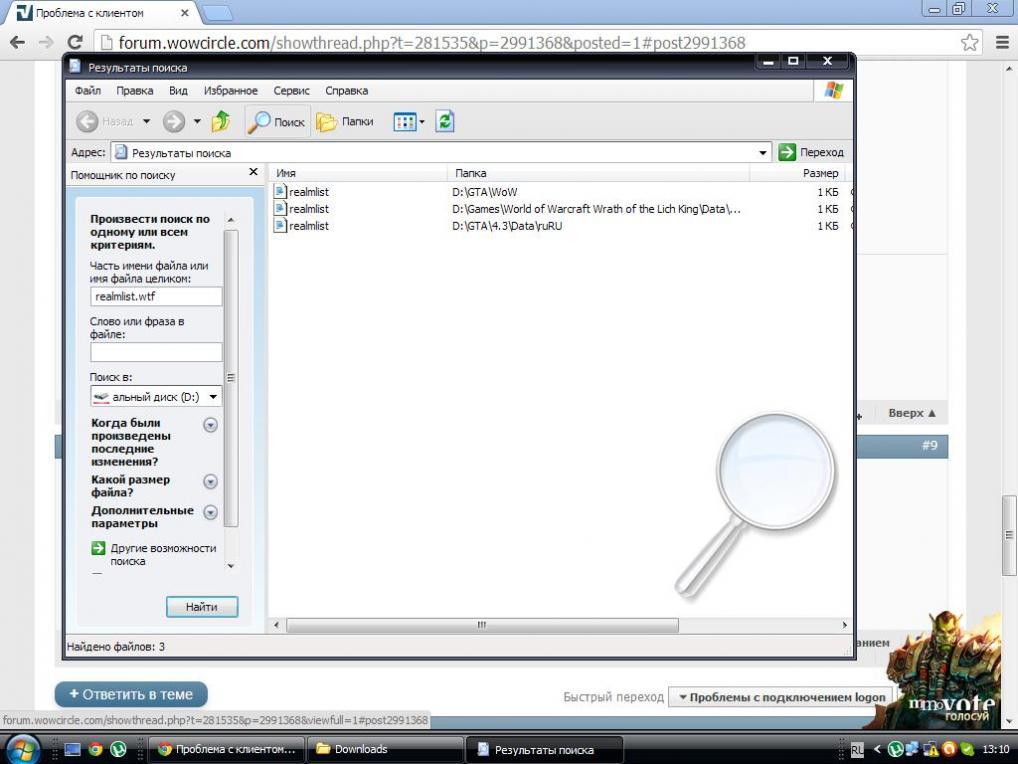Viewport: 1018px width, 764px height.
Task: Reload the page in Chrome
Action: tap(74, 43)
